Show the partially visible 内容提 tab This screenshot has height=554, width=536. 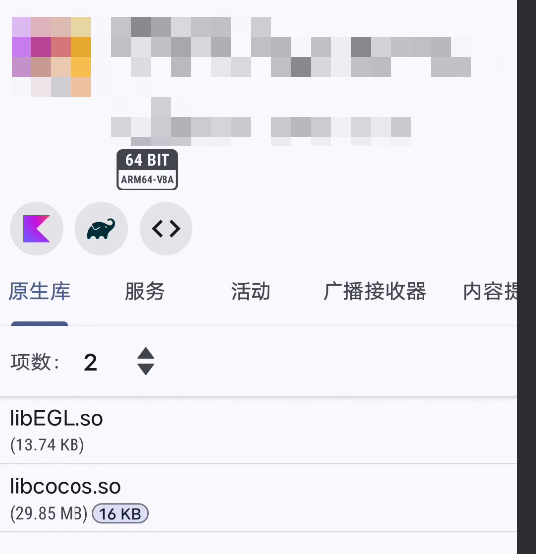[x=490, y=291]
